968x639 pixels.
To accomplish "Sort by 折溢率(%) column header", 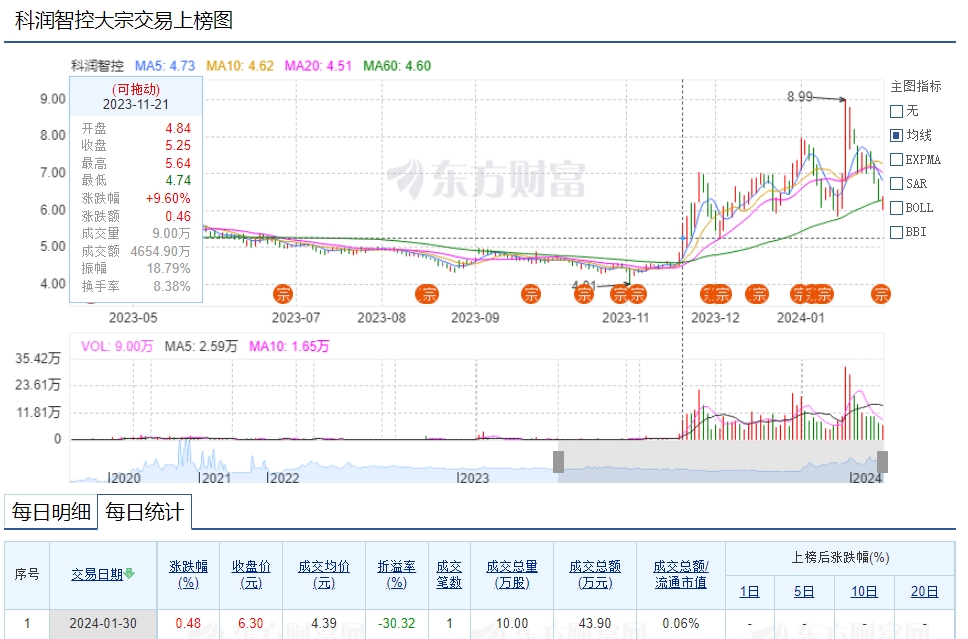I will click(396, 574).
